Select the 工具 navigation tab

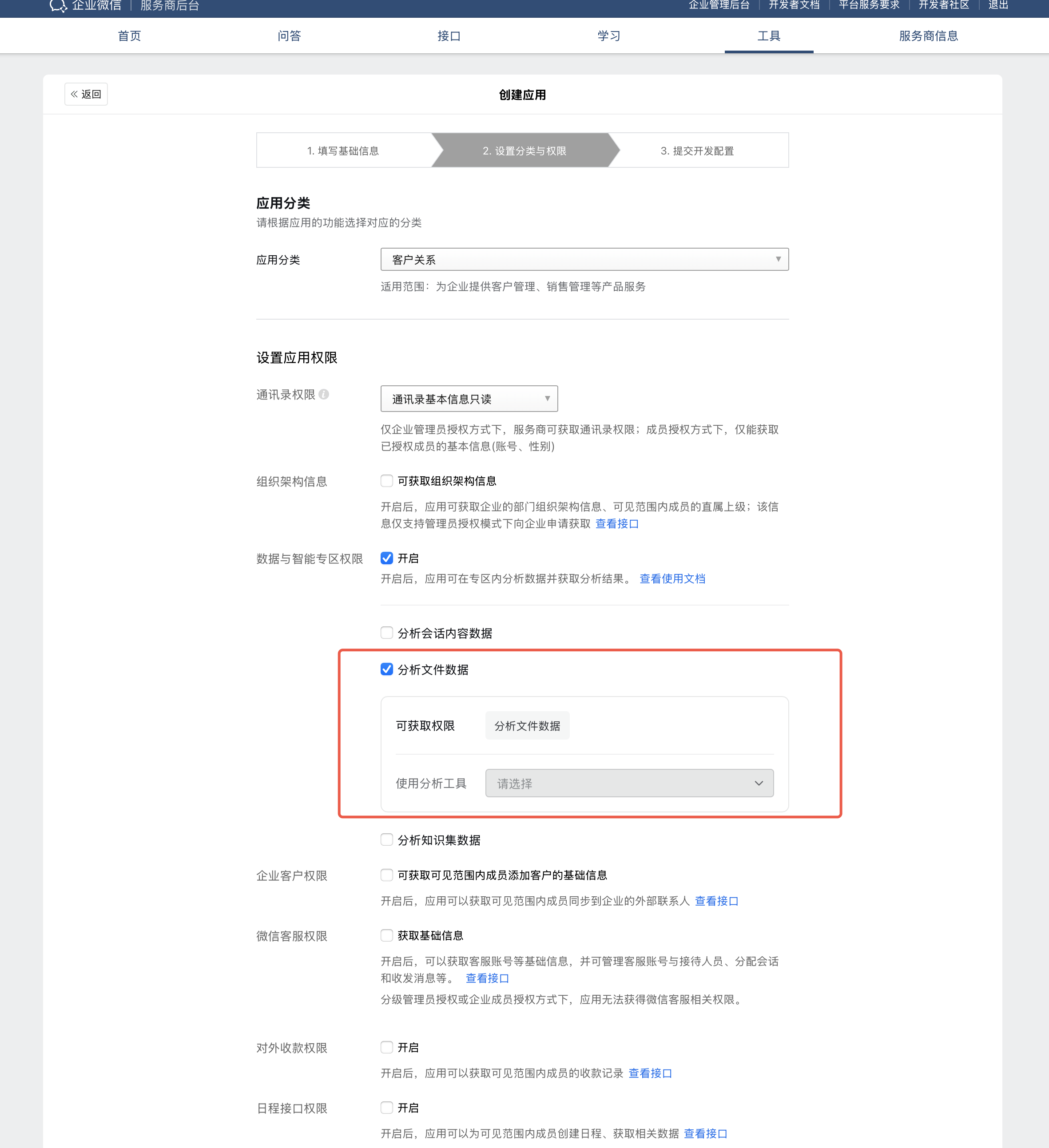(x=769, y=36)
